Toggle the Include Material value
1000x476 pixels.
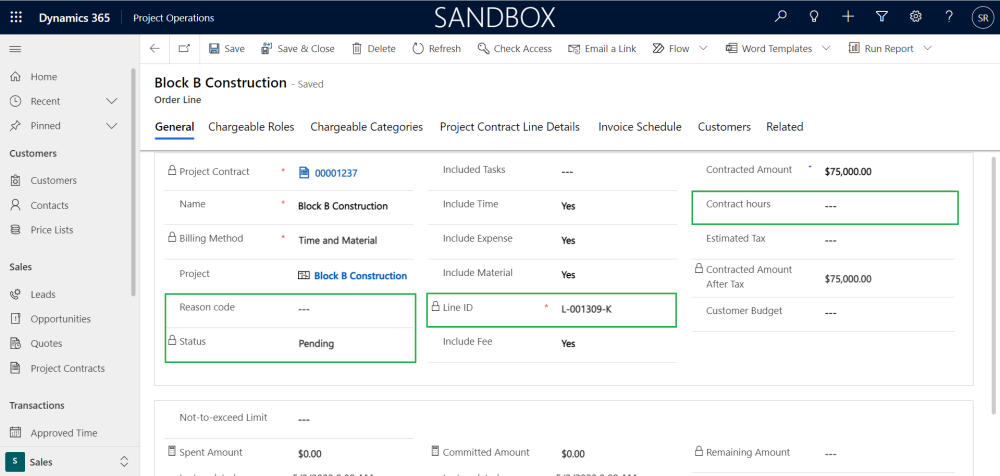tap(568, 275)
